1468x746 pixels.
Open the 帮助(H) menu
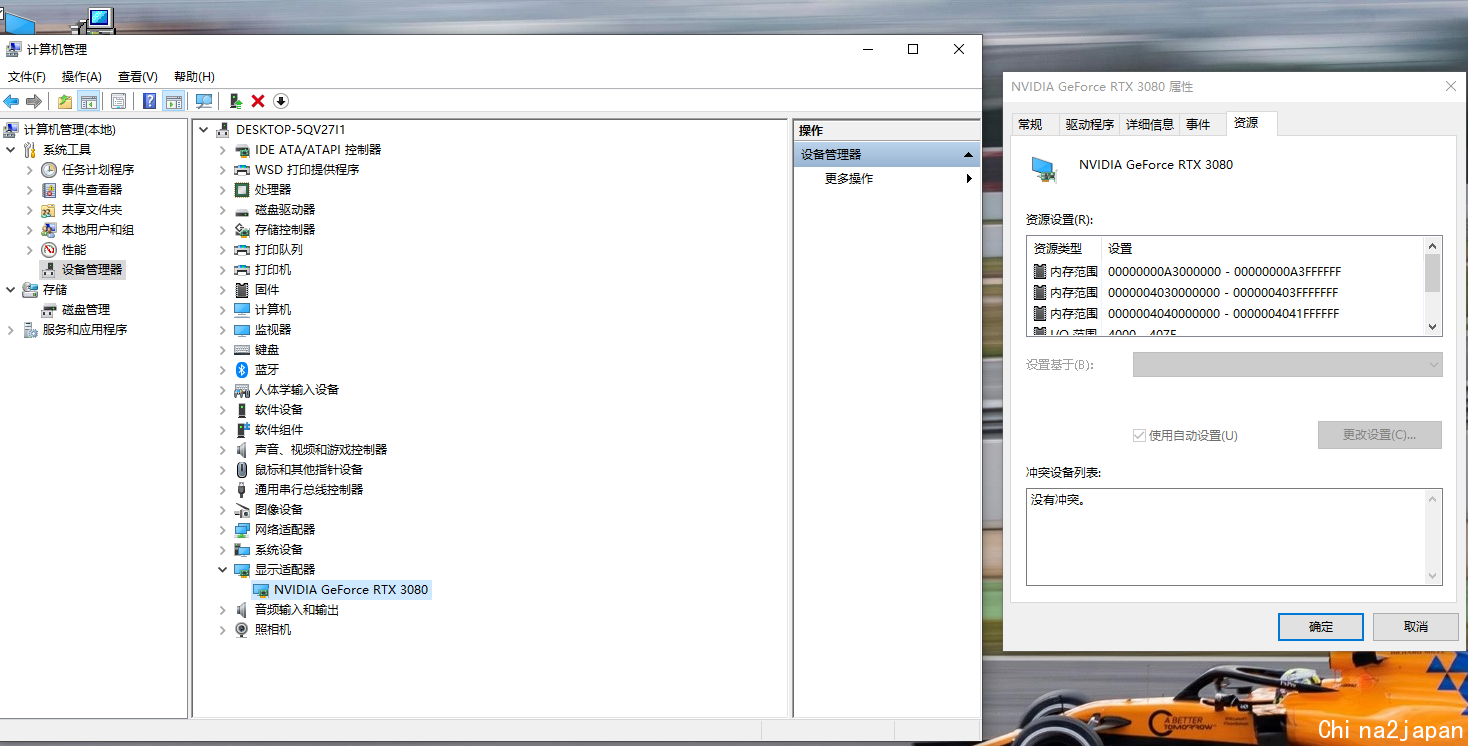pos(194,77)
